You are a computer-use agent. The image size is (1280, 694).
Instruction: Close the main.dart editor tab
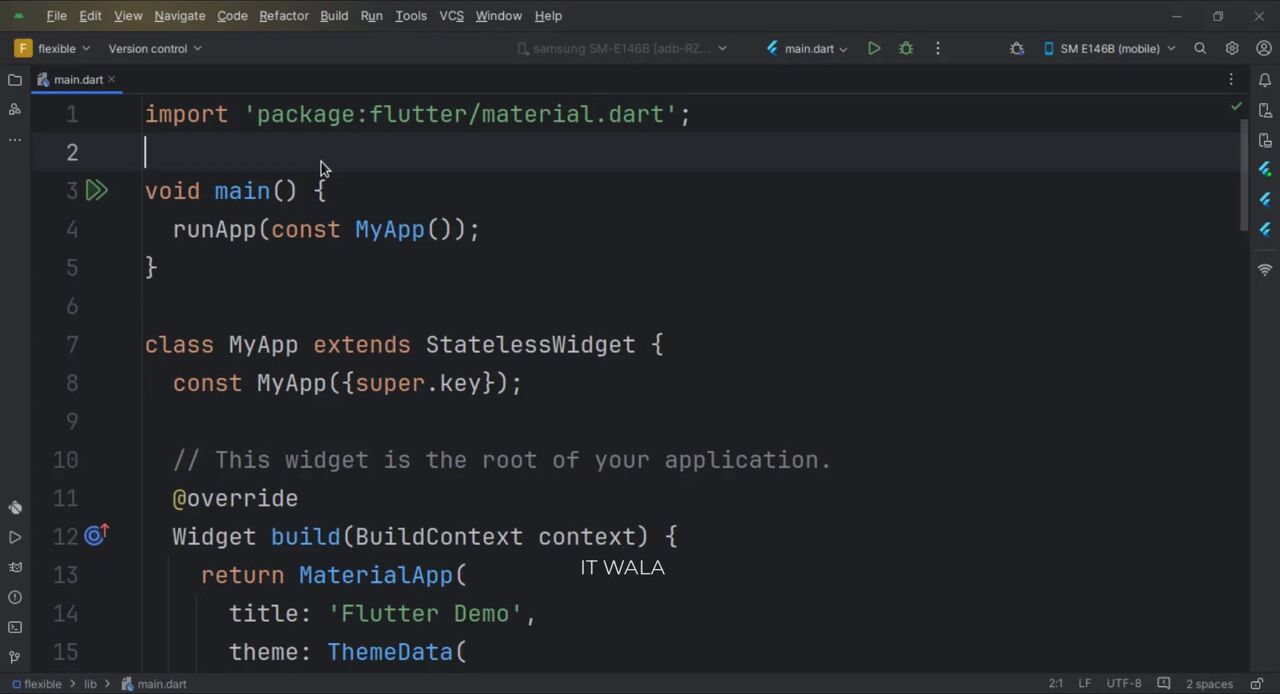pyautogui.click(x=112, y=79)
